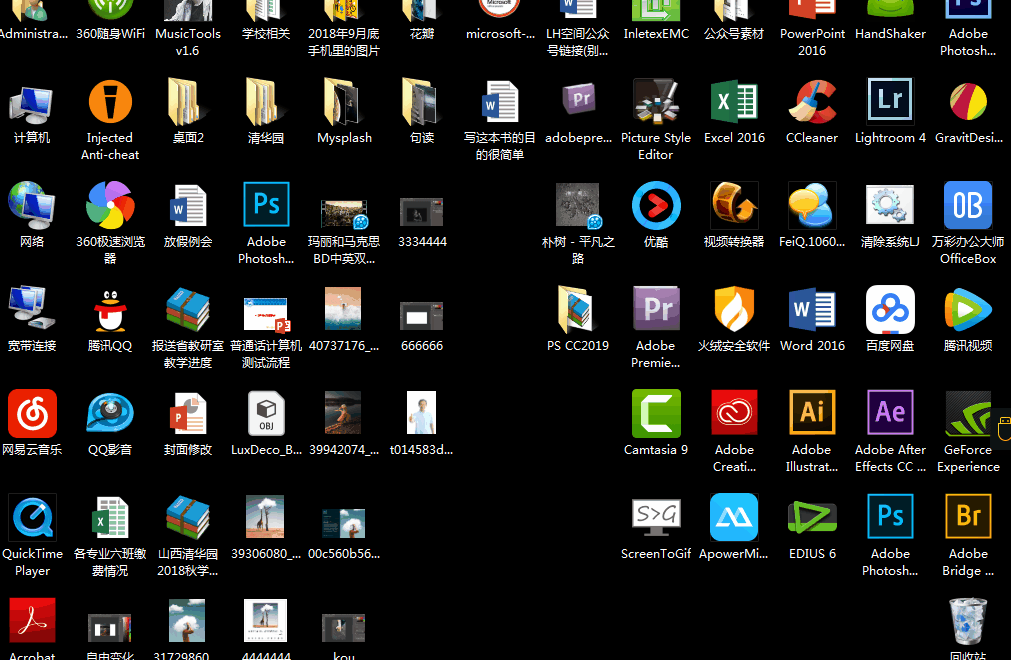Open the 计算机 computer icon
The height and width of the screenshot is (660, 1011).
32,103
